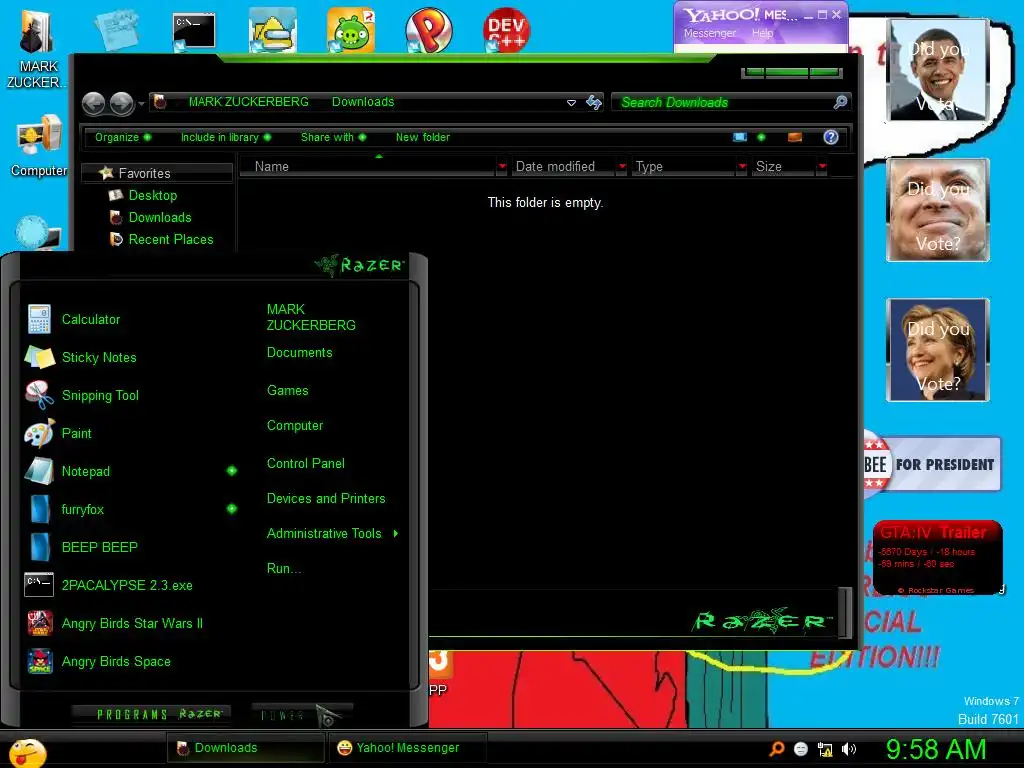1024x768 pixels.
Task: Open Yahoo Messenger's Help menu
Action: pos(762,33)
